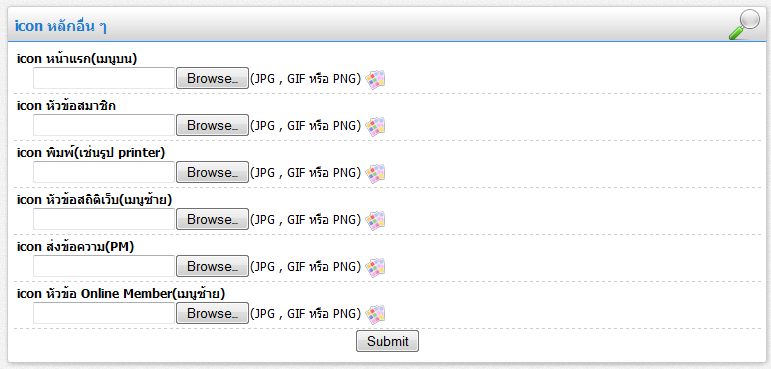Click the magnifying glass icon in header
The image size is (771, 369).
744,25
